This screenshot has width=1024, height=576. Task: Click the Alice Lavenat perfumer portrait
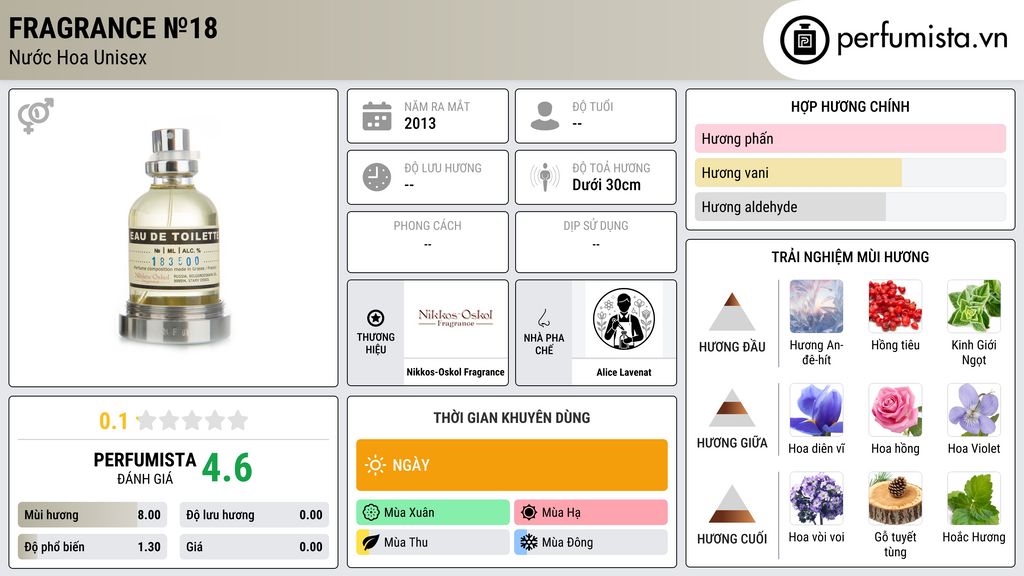click(x=624, y=319)
